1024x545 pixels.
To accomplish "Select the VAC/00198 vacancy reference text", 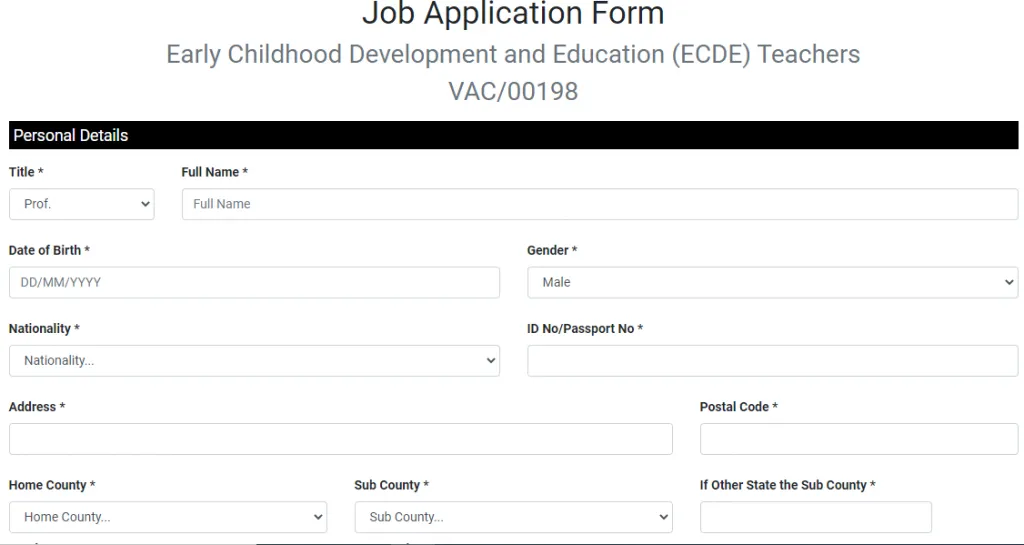I will click(513, 91).
